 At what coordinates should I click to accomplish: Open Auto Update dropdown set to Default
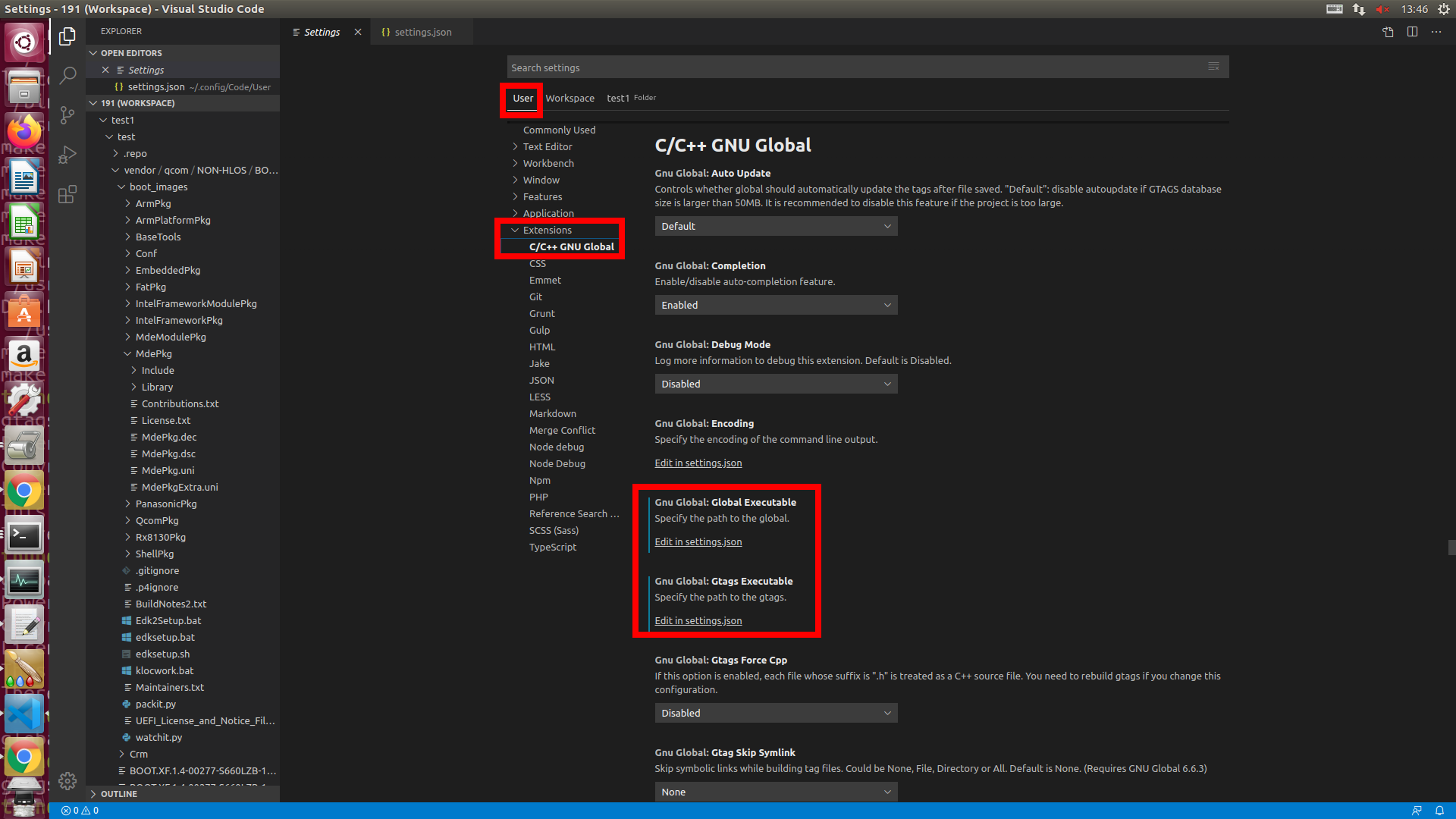776,226
